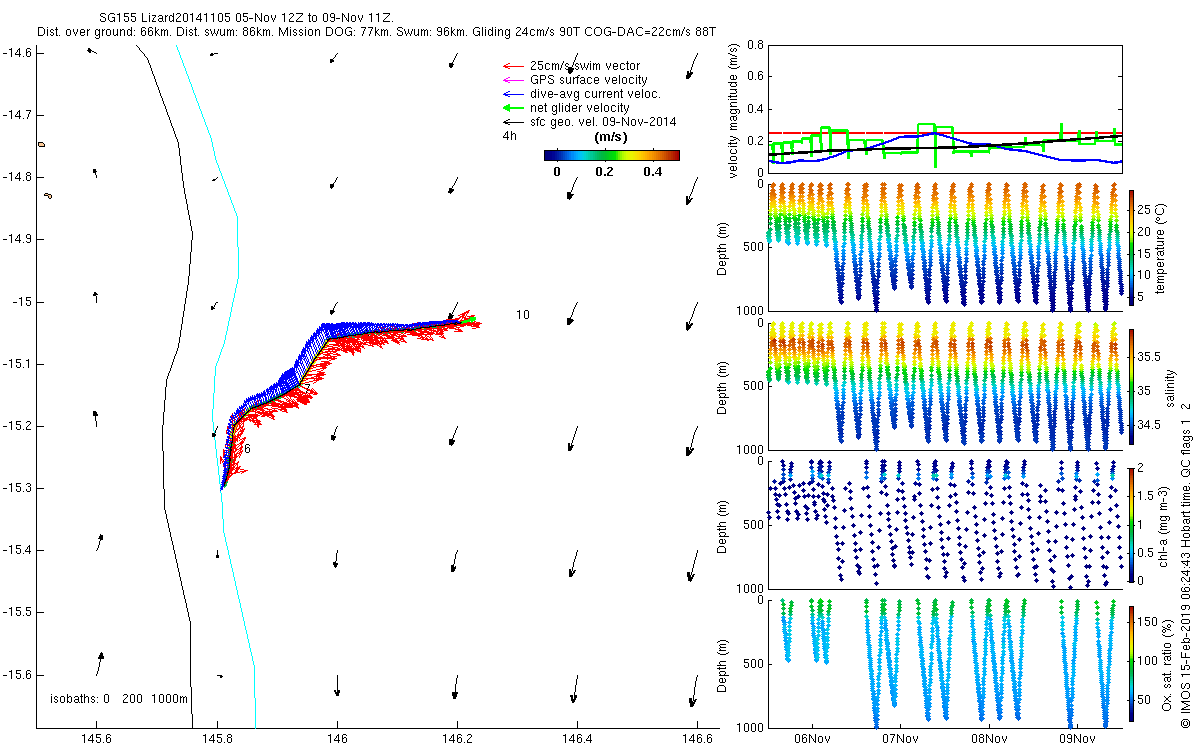
Task: Click the '06Nov' date tick on the time axis
Action: pos(812,740)
